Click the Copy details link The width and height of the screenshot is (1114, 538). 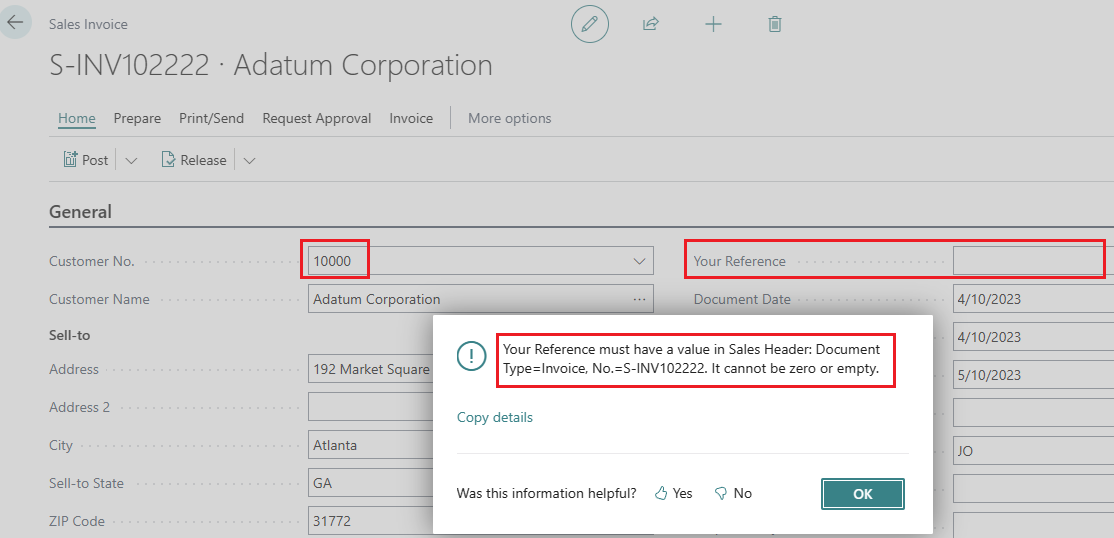pos(495,417)
